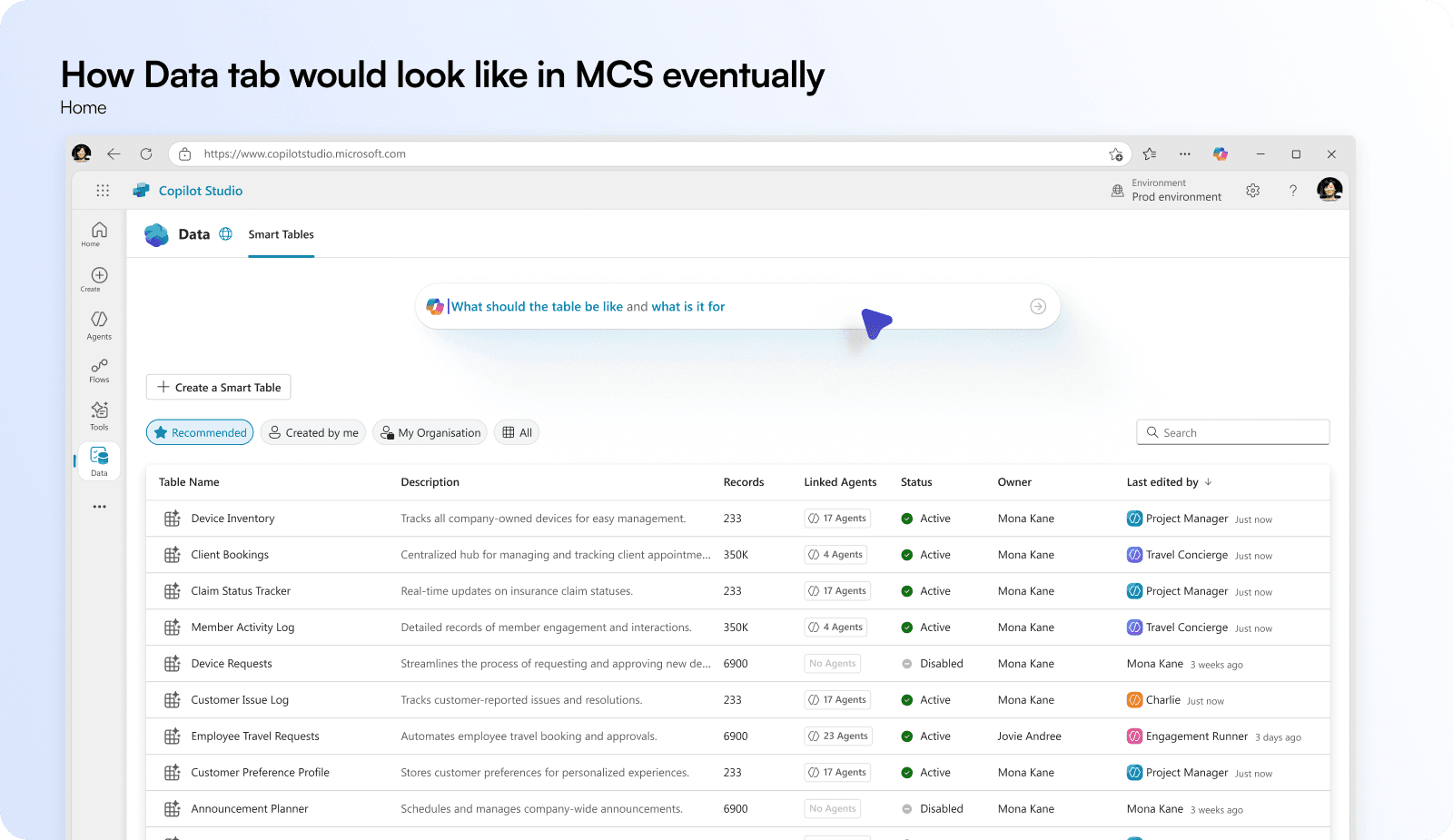Open Announcement Planner table
This screenshot has height=840, width=1453.
pyautogui.click(x=250, y=809)
